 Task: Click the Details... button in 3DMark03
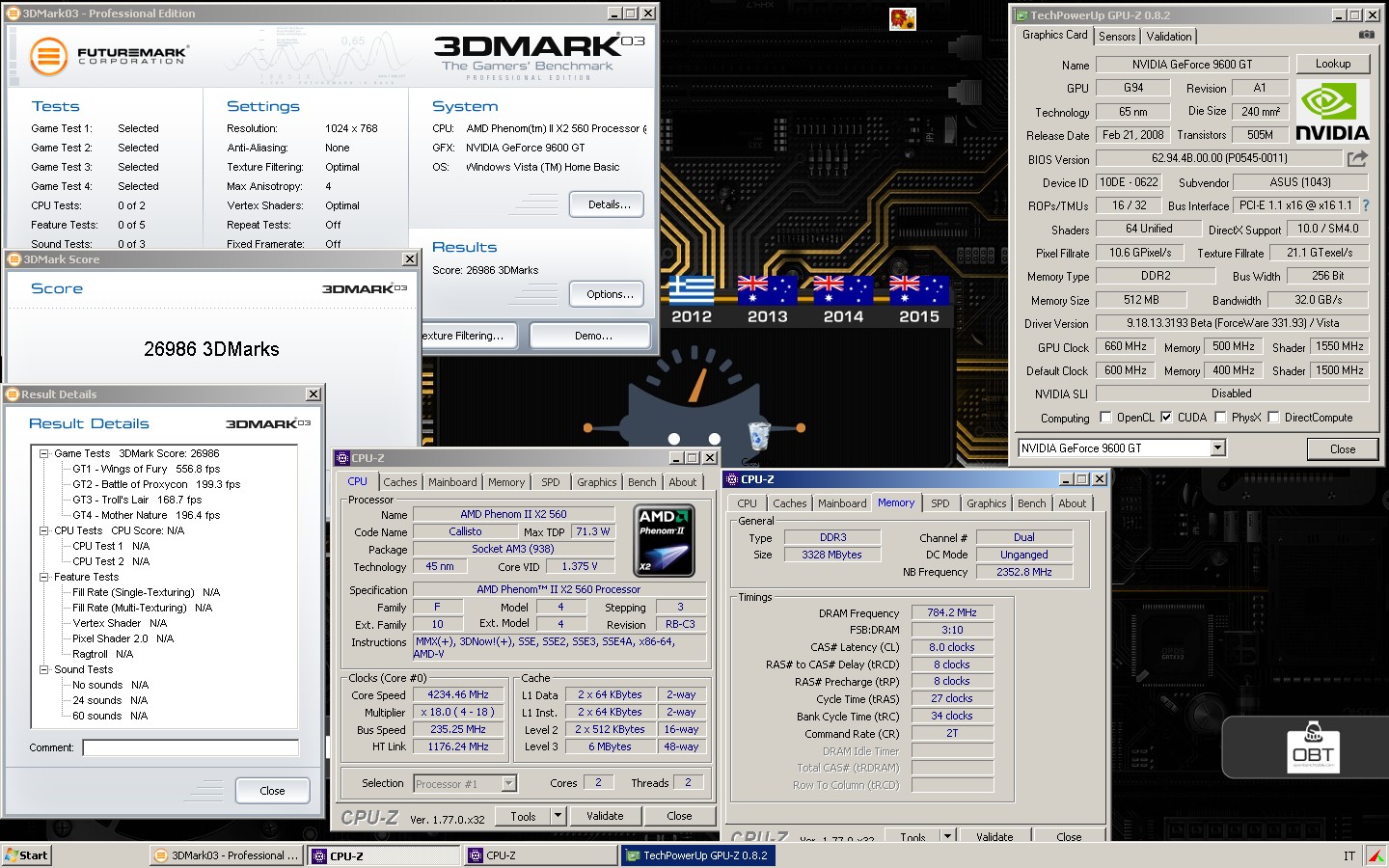609,204
